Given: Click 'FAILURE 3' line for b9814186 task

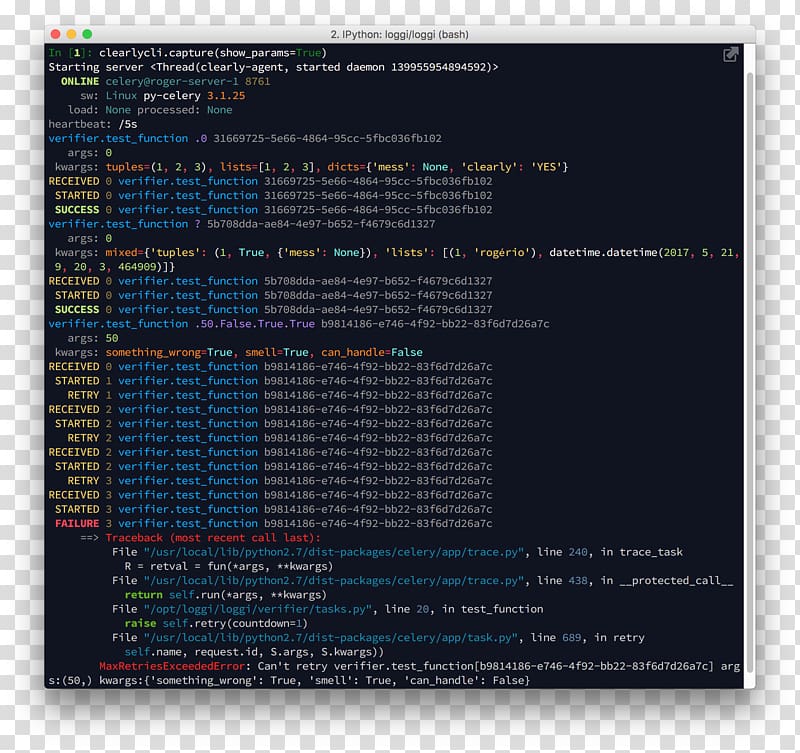Looking at the screenshot, I should [273, 524].
